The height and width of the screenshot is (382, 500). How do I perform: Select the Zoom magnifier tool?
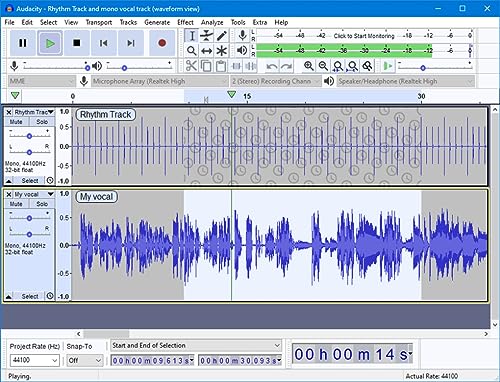pos(192,51)
